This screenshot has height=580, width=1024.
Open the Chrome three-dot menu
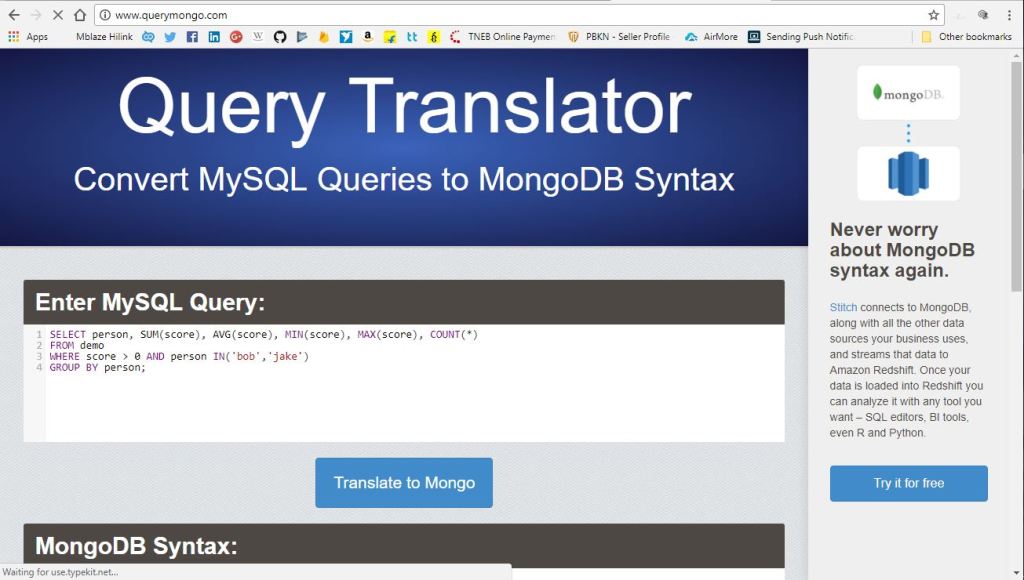point(1009,15)
